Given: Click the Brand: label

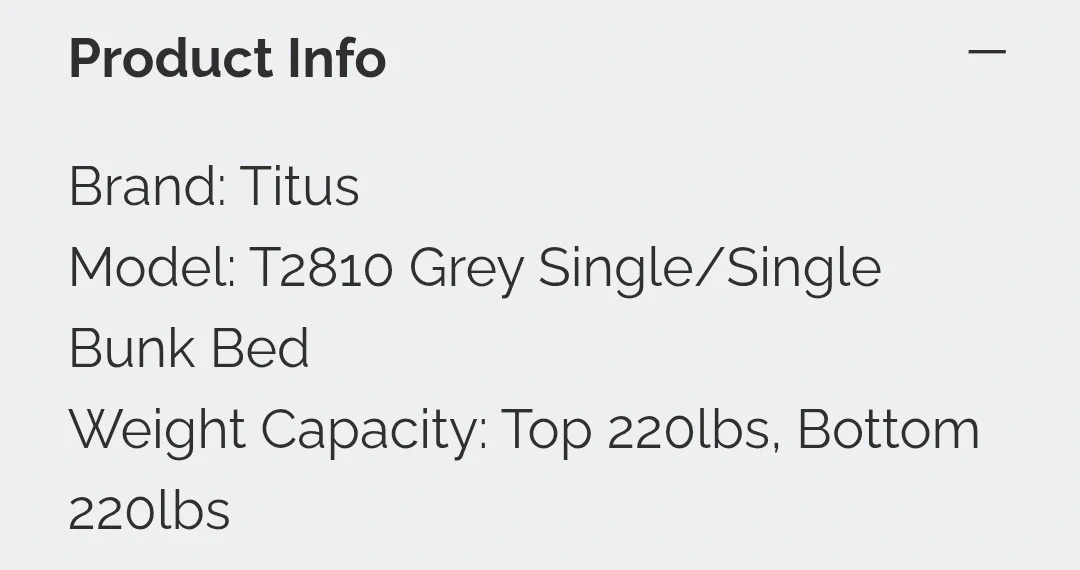Looking at the screenshot, I should [147, 187].
